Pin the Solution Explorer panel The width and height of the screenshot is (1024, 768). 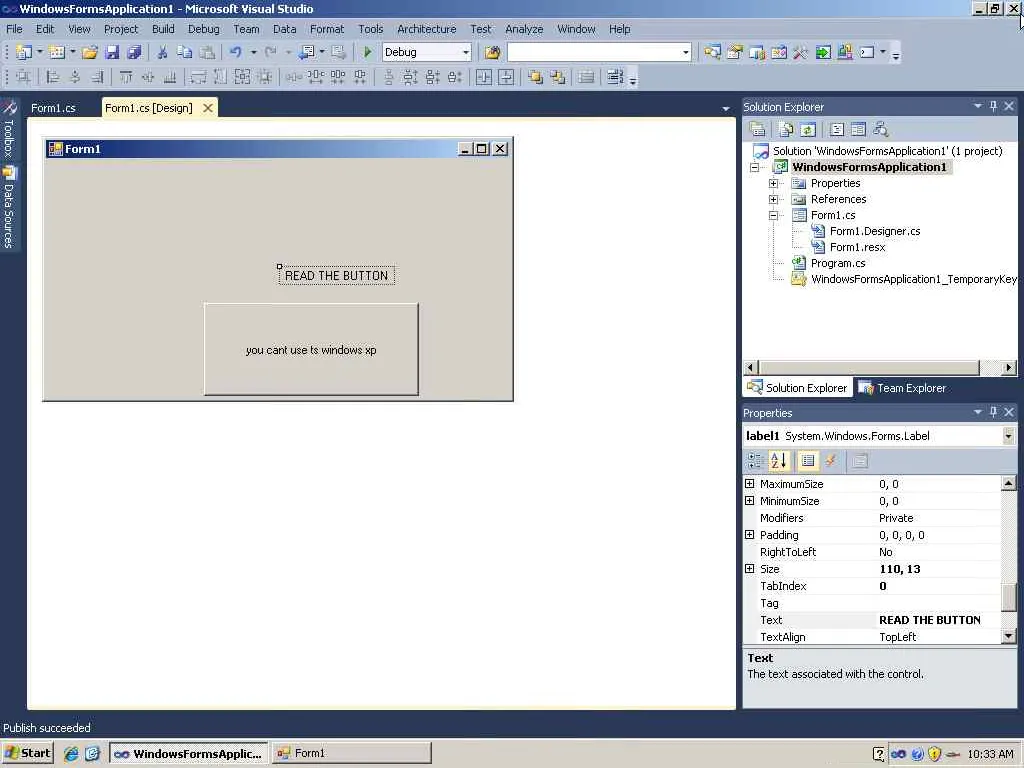click(993, 106)
